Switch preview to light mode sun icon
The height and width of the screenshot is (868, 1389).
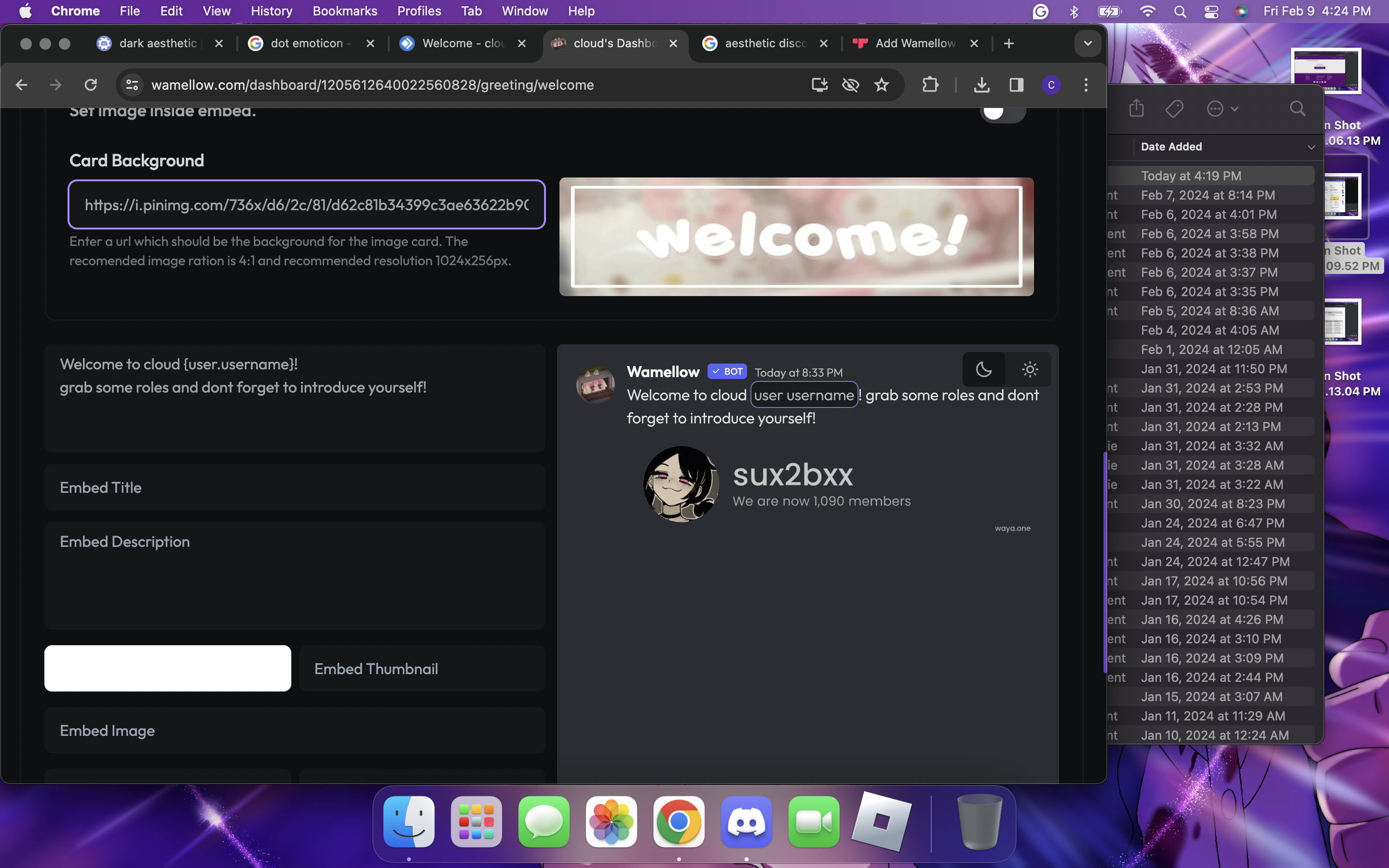[1030, 369]
